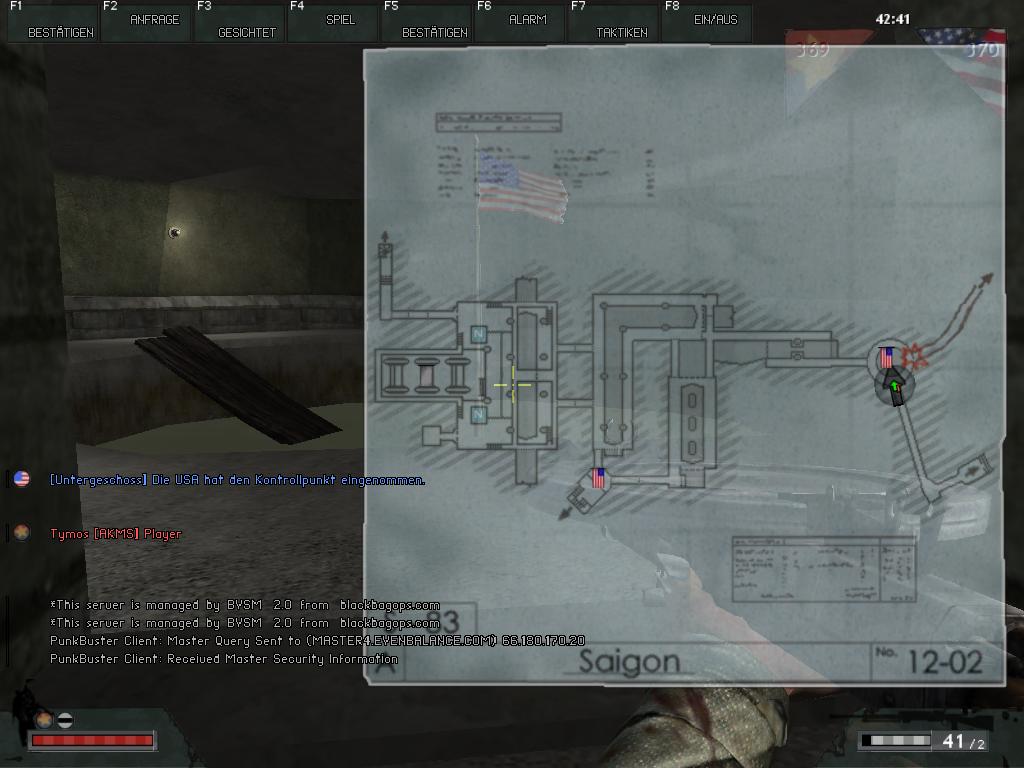The image size is (1024, 768).
Task: Click the yellow crosshair on the map
Action: click(513, 385)
